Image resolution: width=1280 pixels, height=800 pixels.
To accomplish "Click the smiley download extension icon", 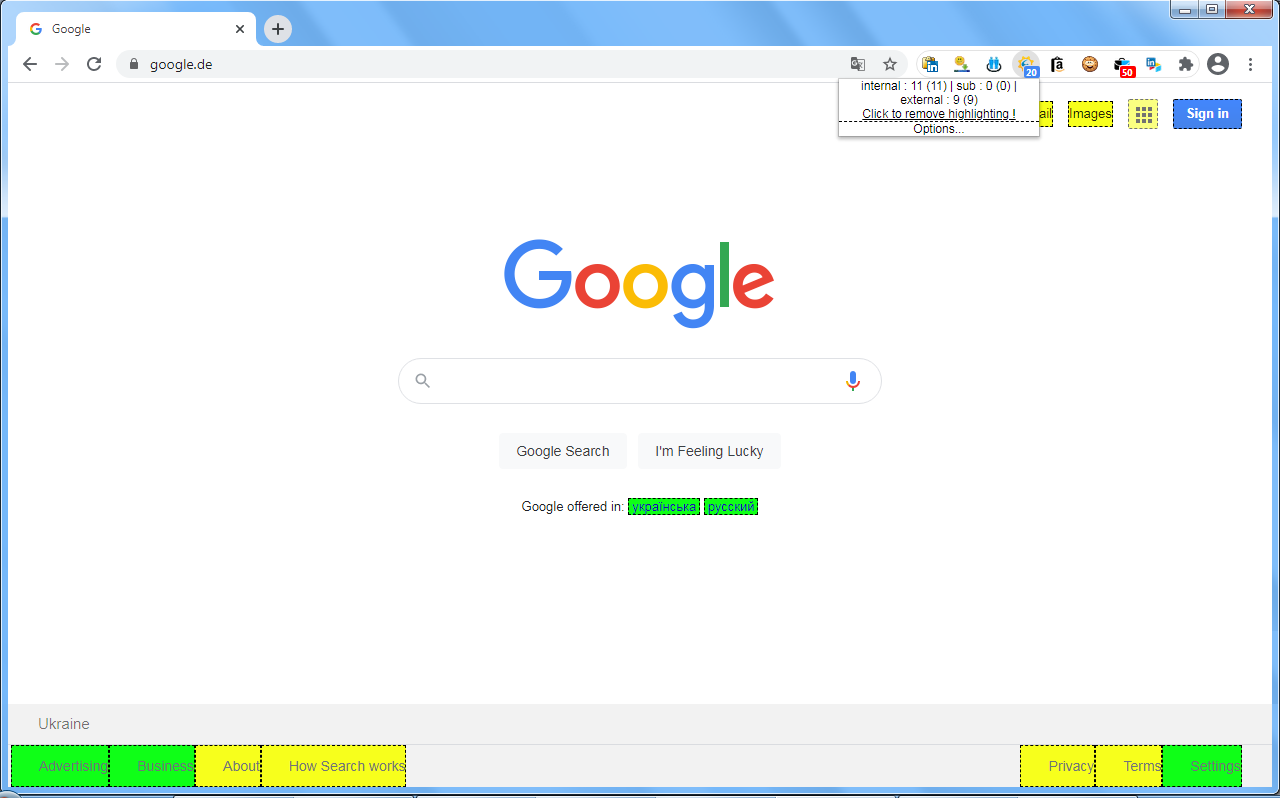I will [x=962, y=64].
